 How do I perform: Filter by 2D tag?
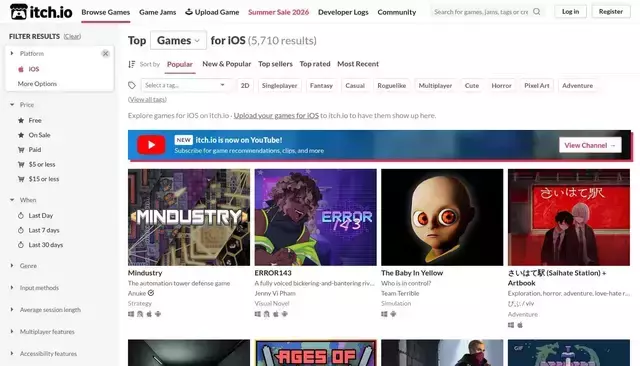coord(245,85)
